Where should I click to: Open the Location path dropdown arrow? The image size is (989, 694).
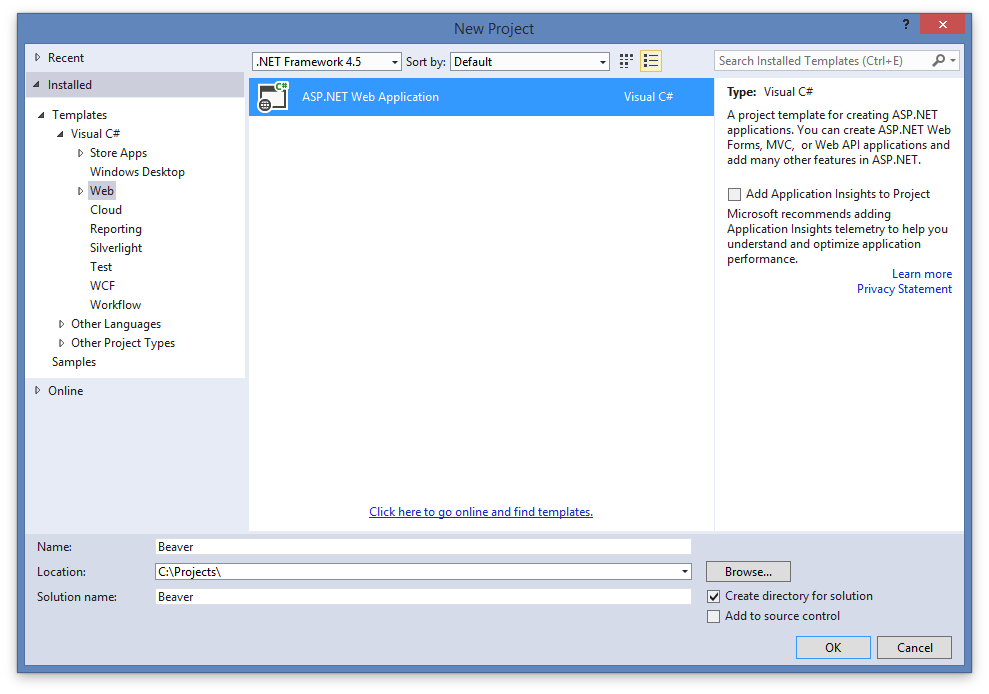pyautogui.click(x=684, y=572)
